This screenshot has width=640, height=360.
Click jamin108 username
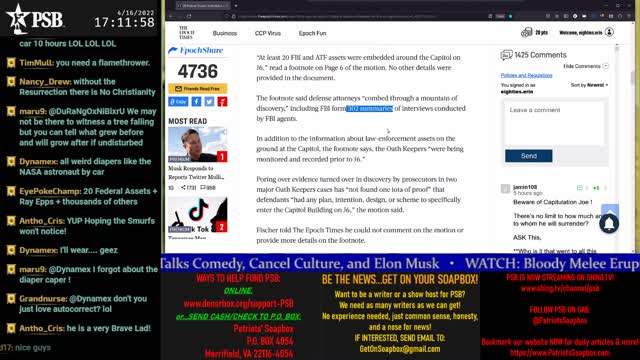click(x=525, y=187)
